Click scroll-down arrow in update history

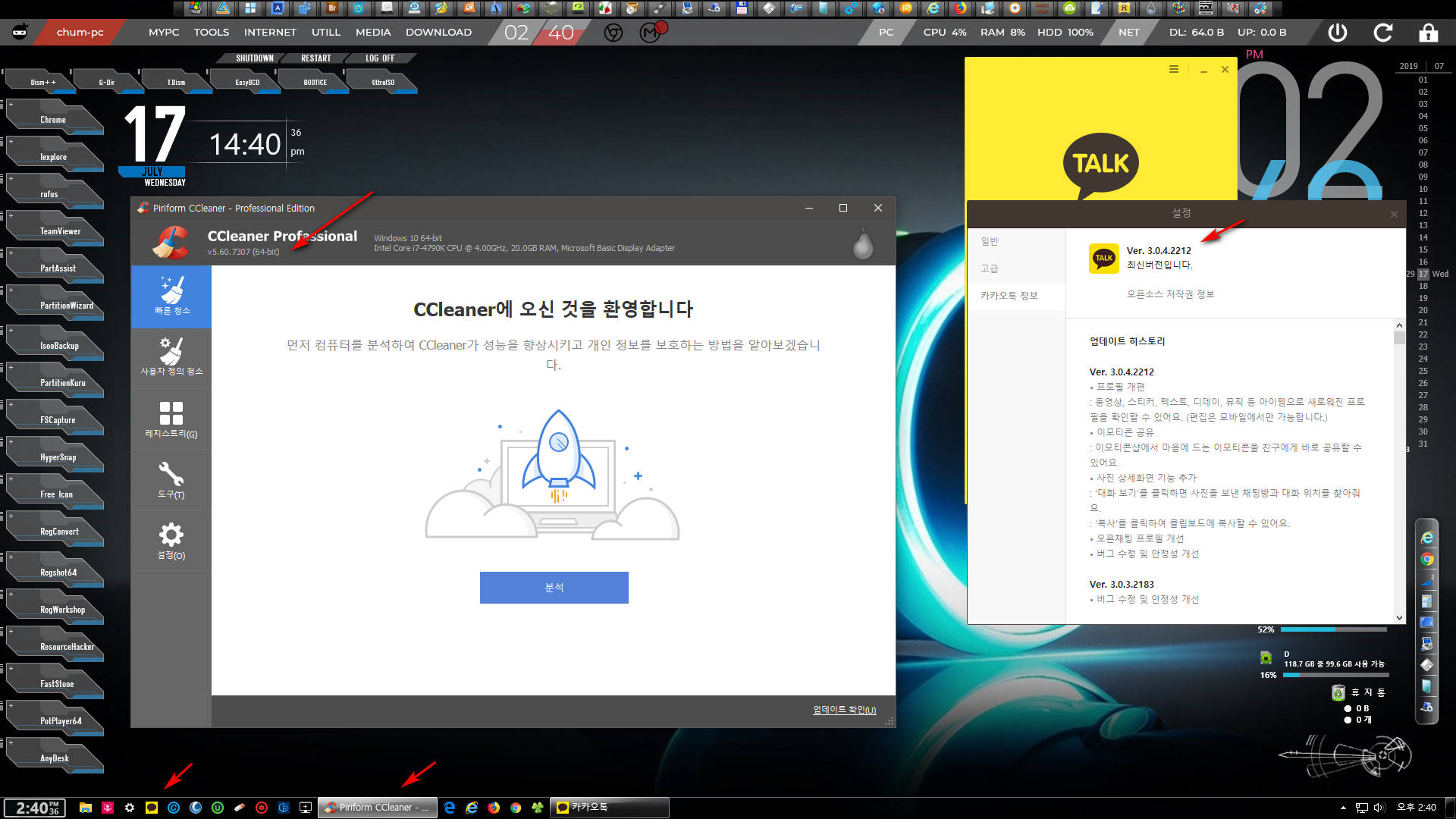1400,617
